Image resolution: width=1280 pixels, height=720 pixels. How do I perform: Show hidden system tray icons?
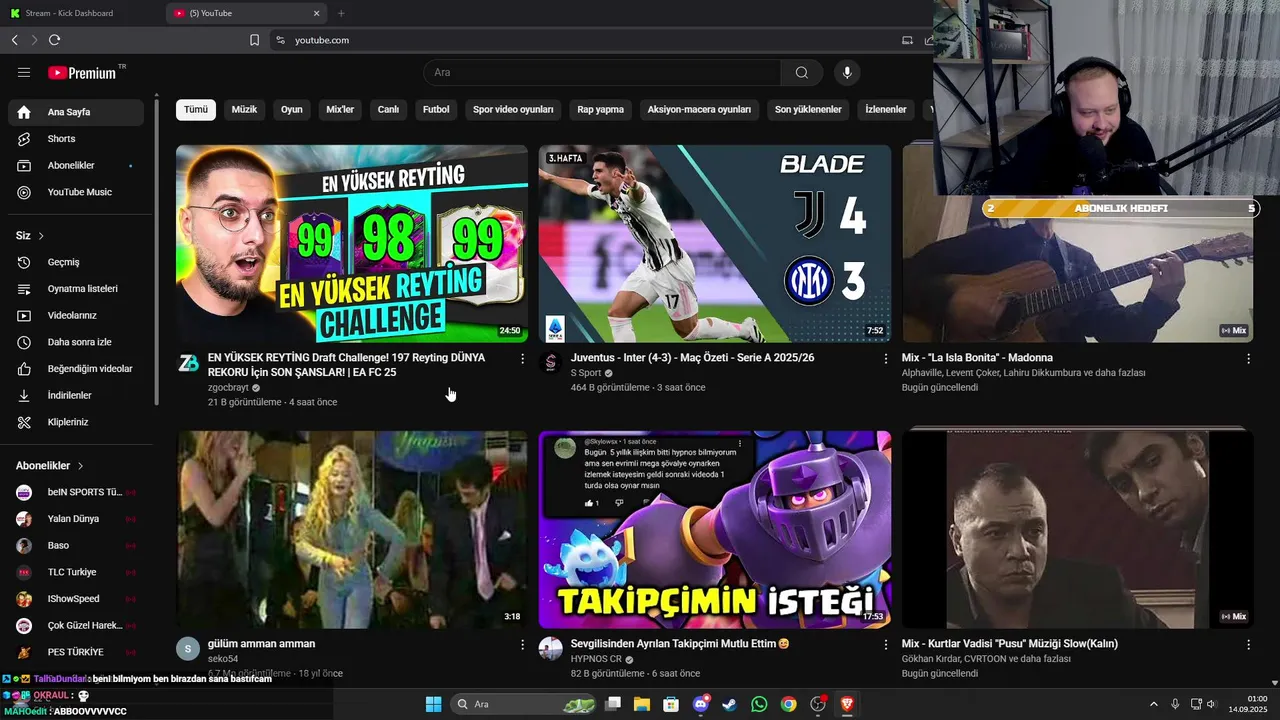point(1153,704)
